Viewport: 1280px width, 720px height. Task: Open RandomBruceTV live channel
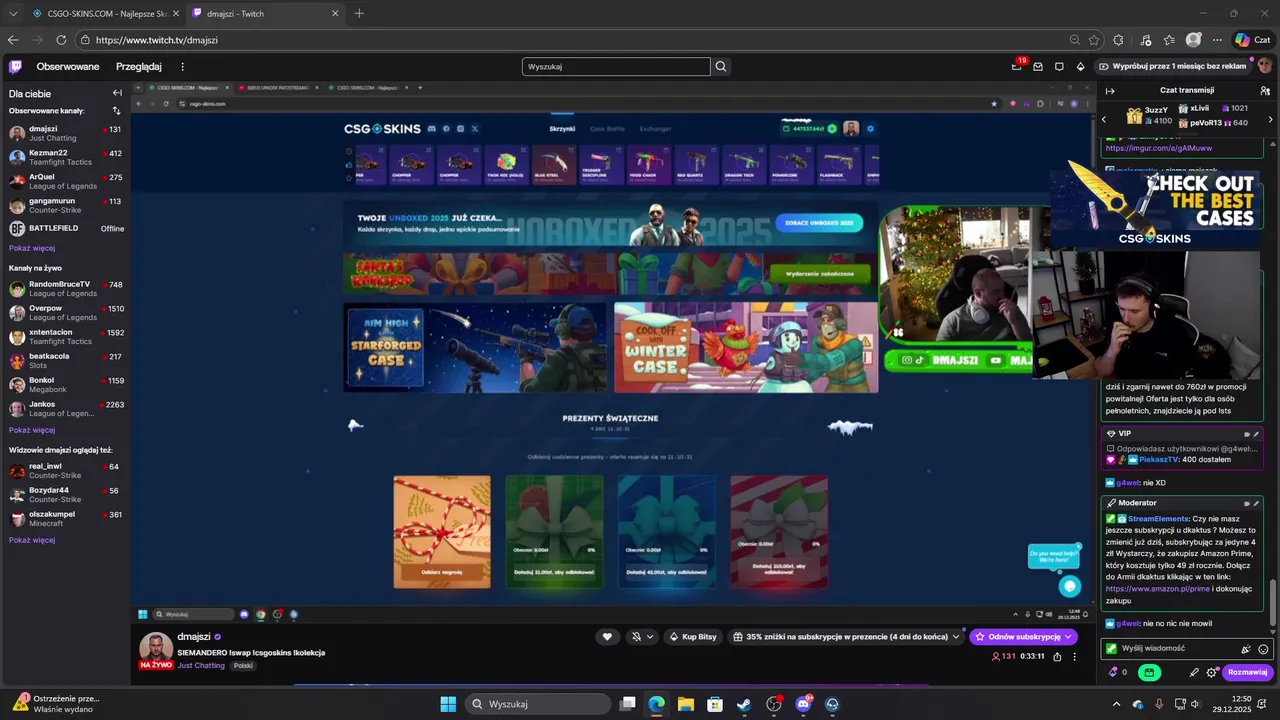(65, 289)
